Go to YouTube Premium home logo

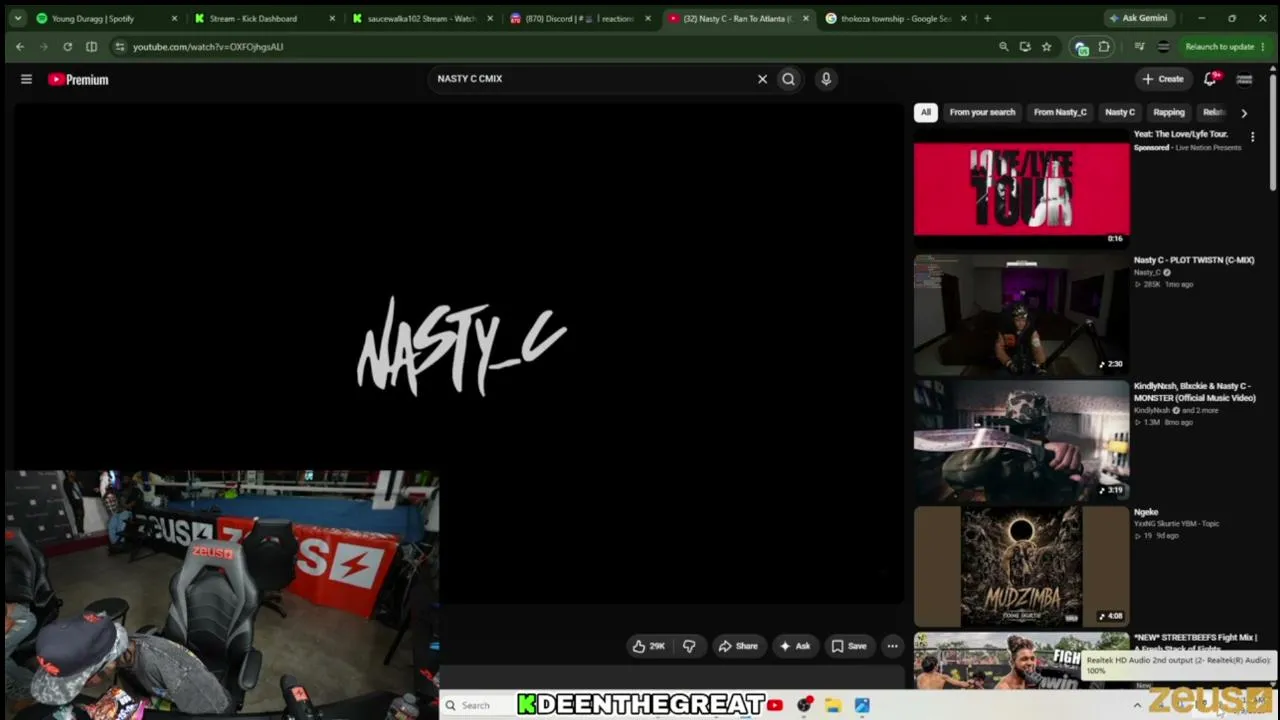point(78,79)
